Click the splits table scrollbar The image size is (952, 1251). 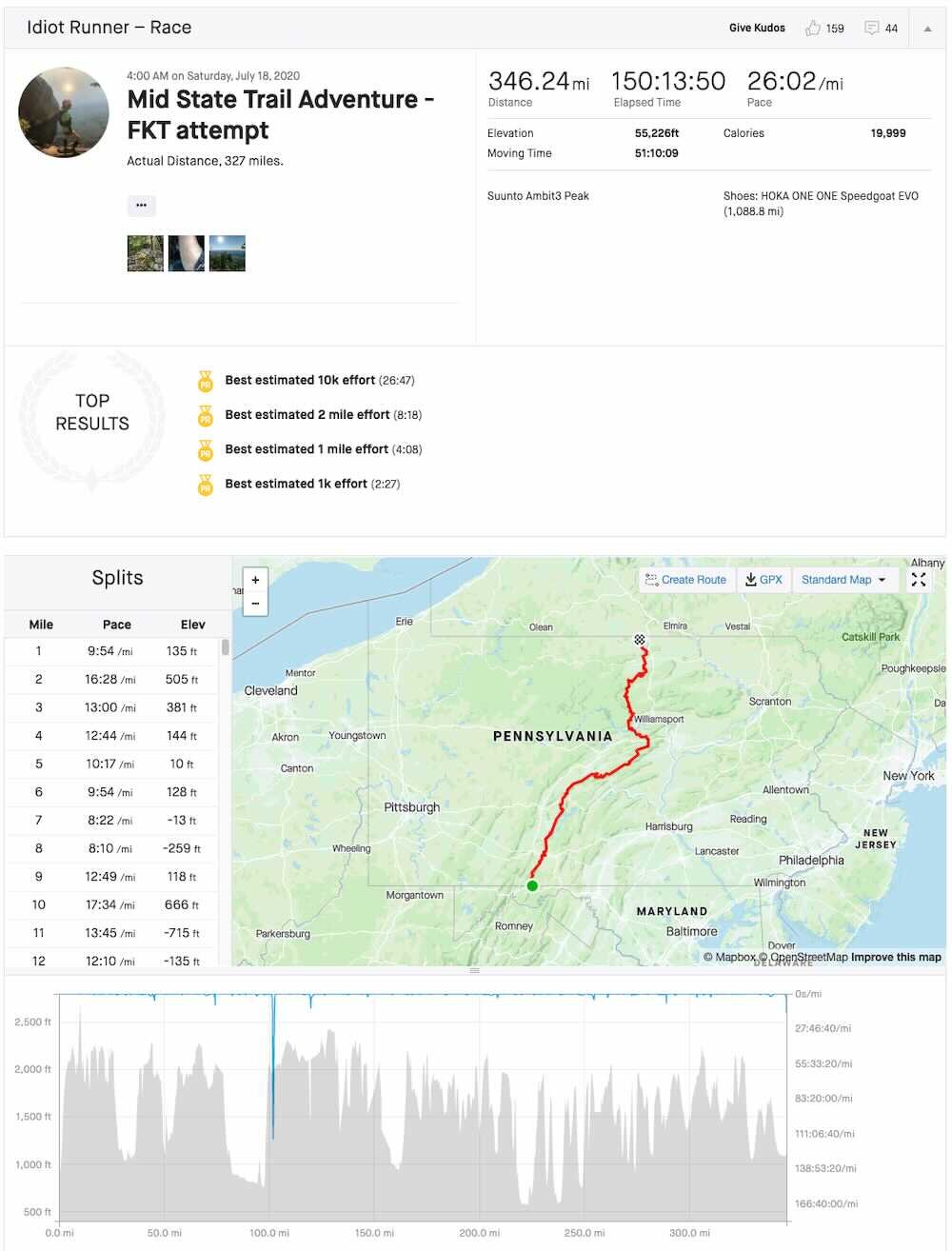(226, 647)
